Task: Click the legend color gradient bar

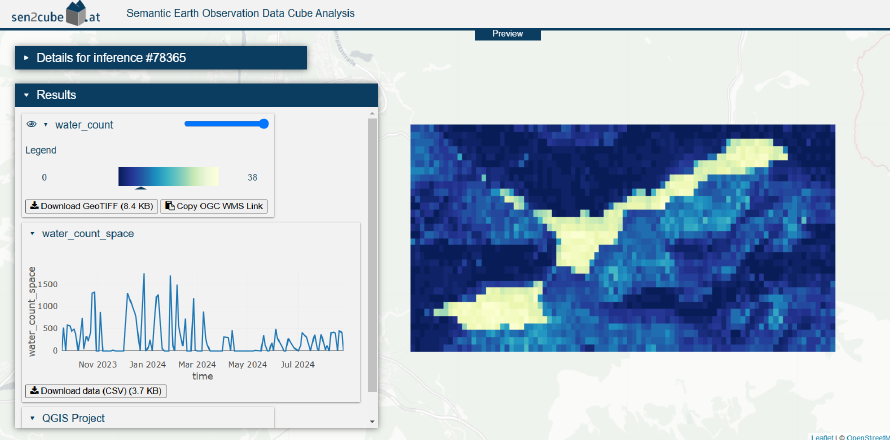Action: click(x=168, y=176)
